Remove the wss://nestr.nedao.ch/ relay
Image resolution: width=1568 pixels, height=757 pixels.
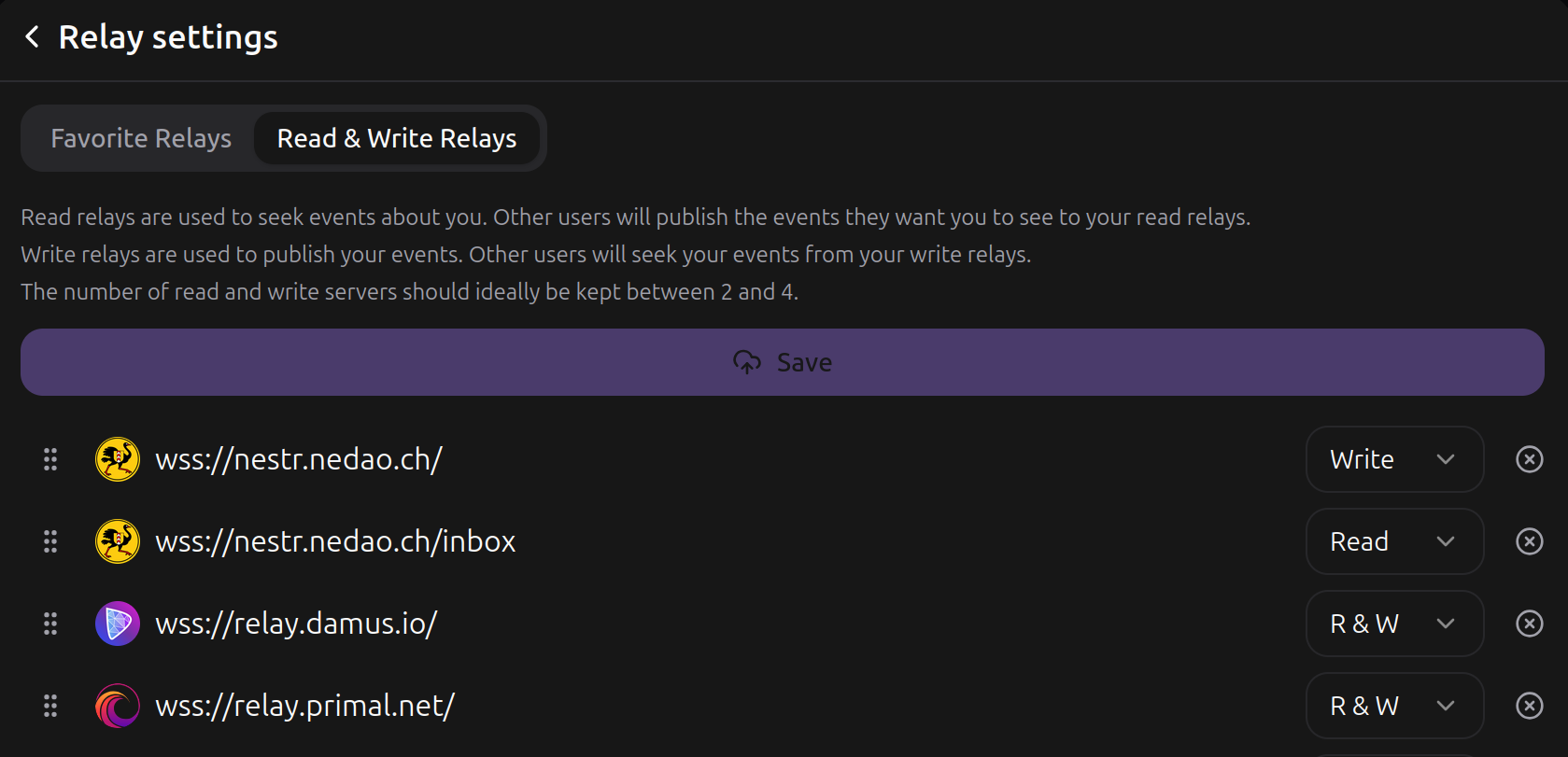1529,458
